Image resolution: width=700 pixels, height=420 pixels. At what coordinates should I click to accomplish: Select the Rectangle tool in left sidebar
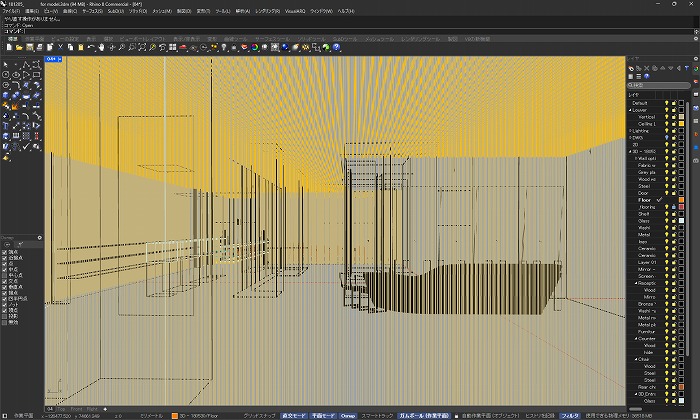(x=37, y=75)
